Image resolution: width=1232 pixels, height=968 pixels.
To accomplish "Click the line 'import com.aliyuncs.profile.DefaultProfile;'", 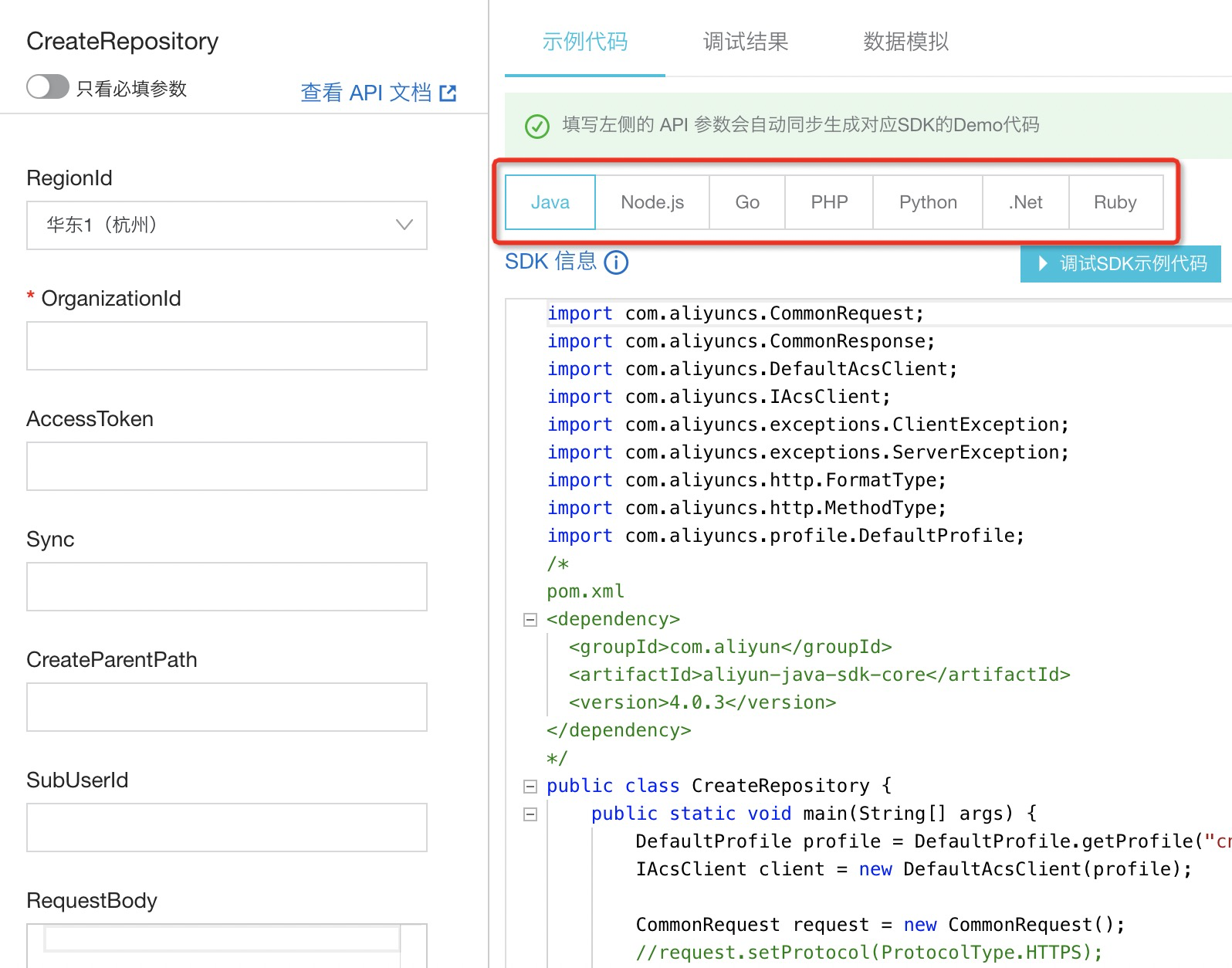I will click(786, 536).
